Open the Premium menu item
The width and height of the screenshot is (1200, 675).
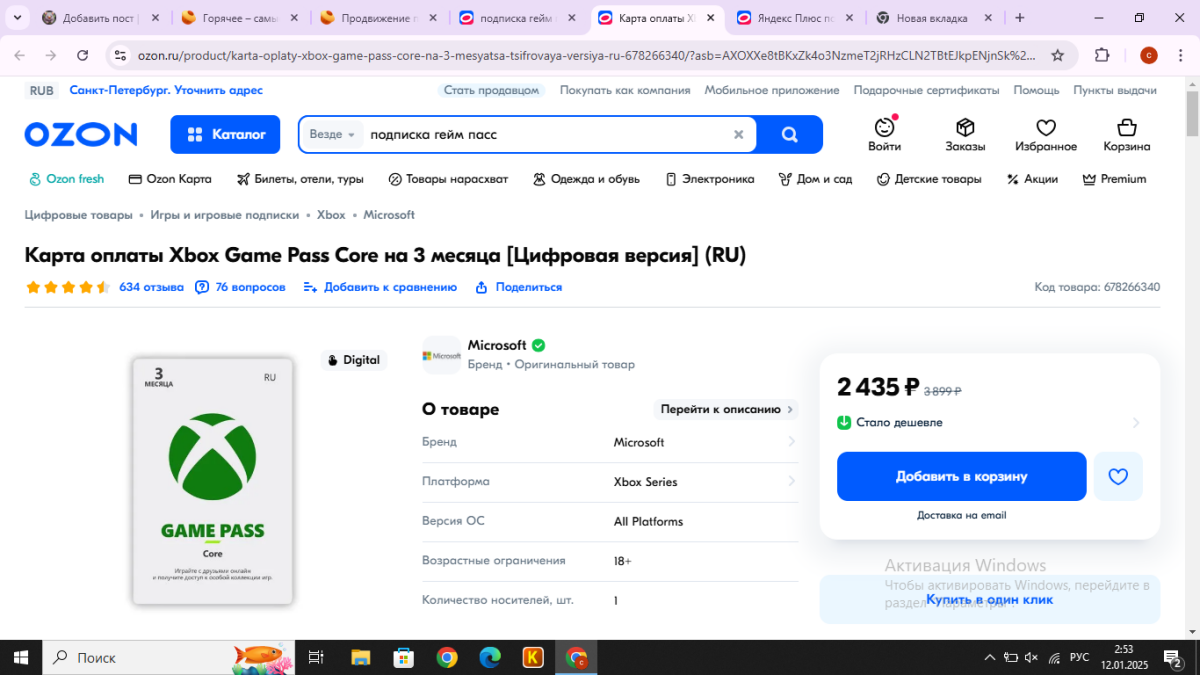[x=1114, y=179]
